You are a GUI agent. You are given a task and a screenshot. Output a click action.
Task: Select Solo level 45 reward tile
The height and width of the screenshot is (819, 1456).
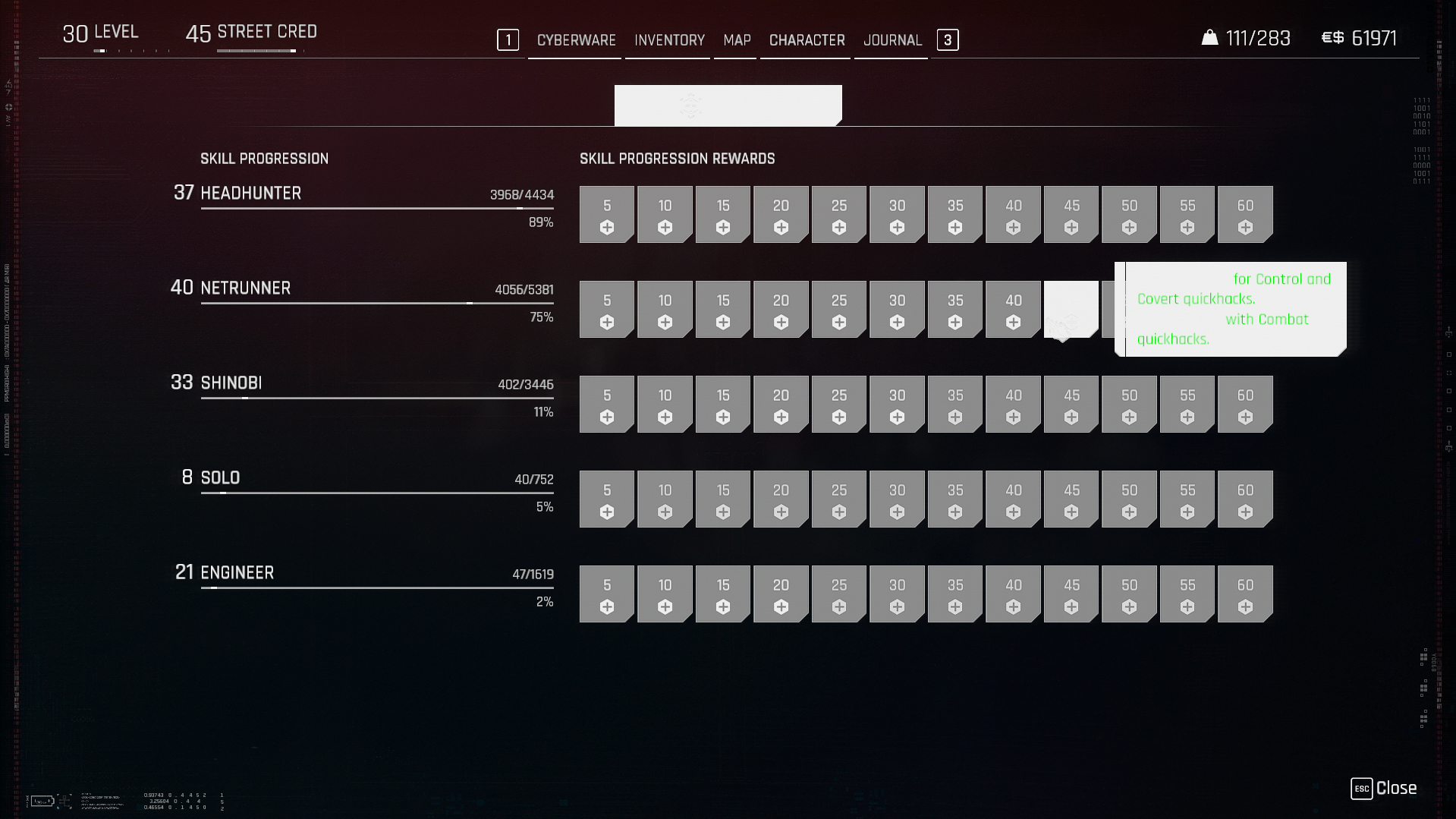tap(1071, 499)
